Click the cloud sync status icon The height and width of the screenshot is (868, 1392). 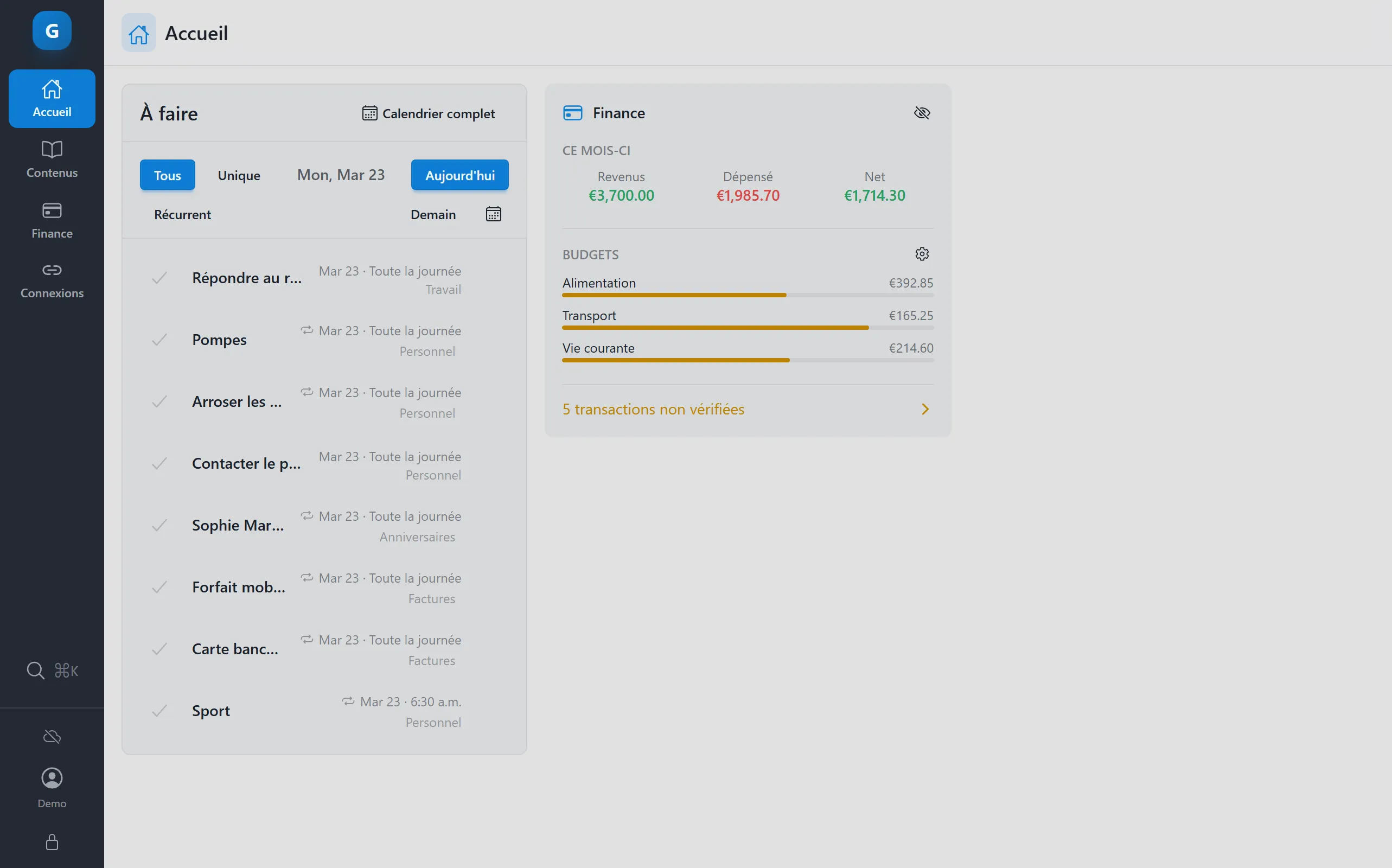pos(52,737)
